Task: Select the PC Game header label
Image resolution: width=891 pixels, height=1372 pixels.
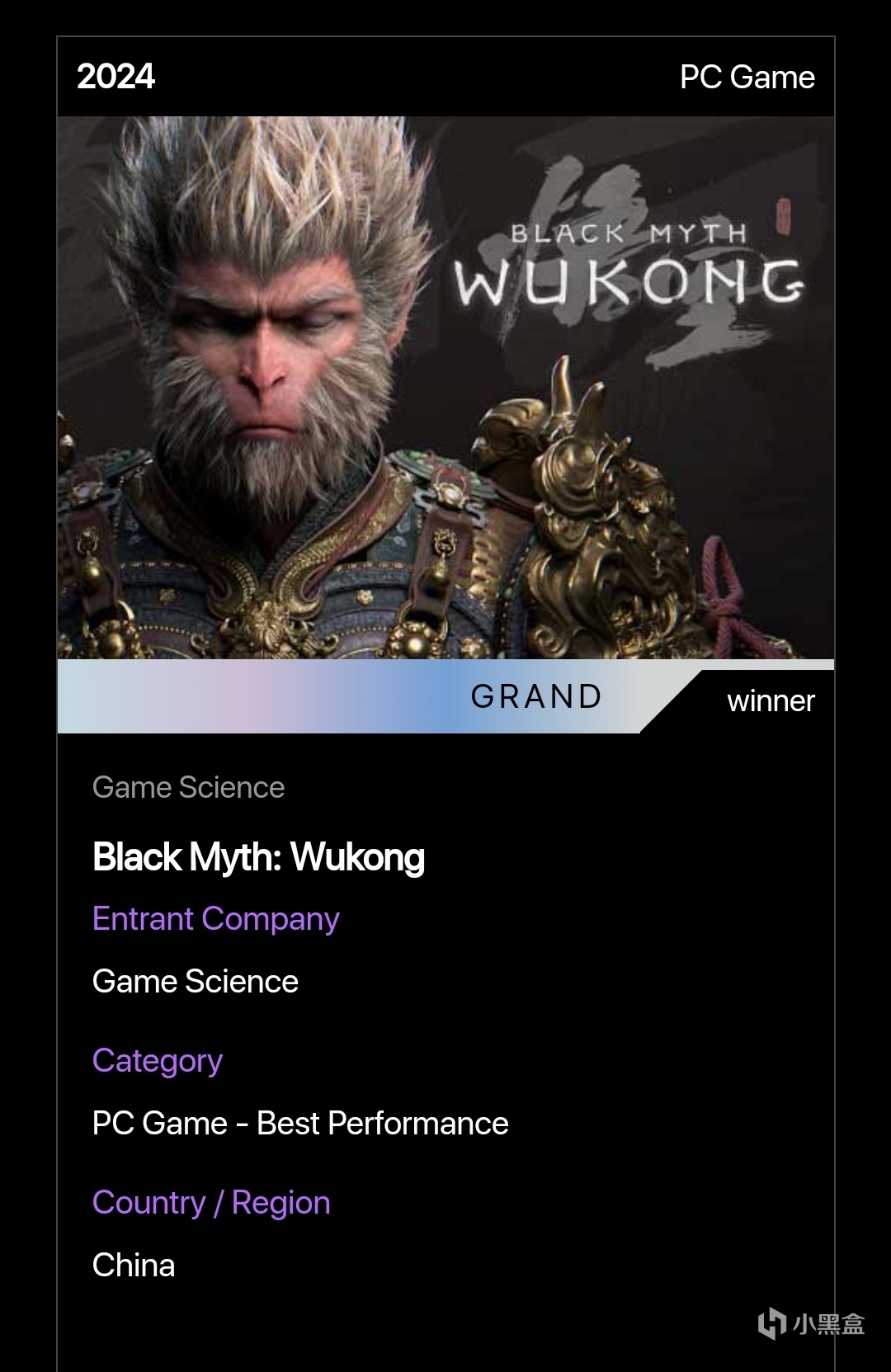Action: (x=747, y=78)
